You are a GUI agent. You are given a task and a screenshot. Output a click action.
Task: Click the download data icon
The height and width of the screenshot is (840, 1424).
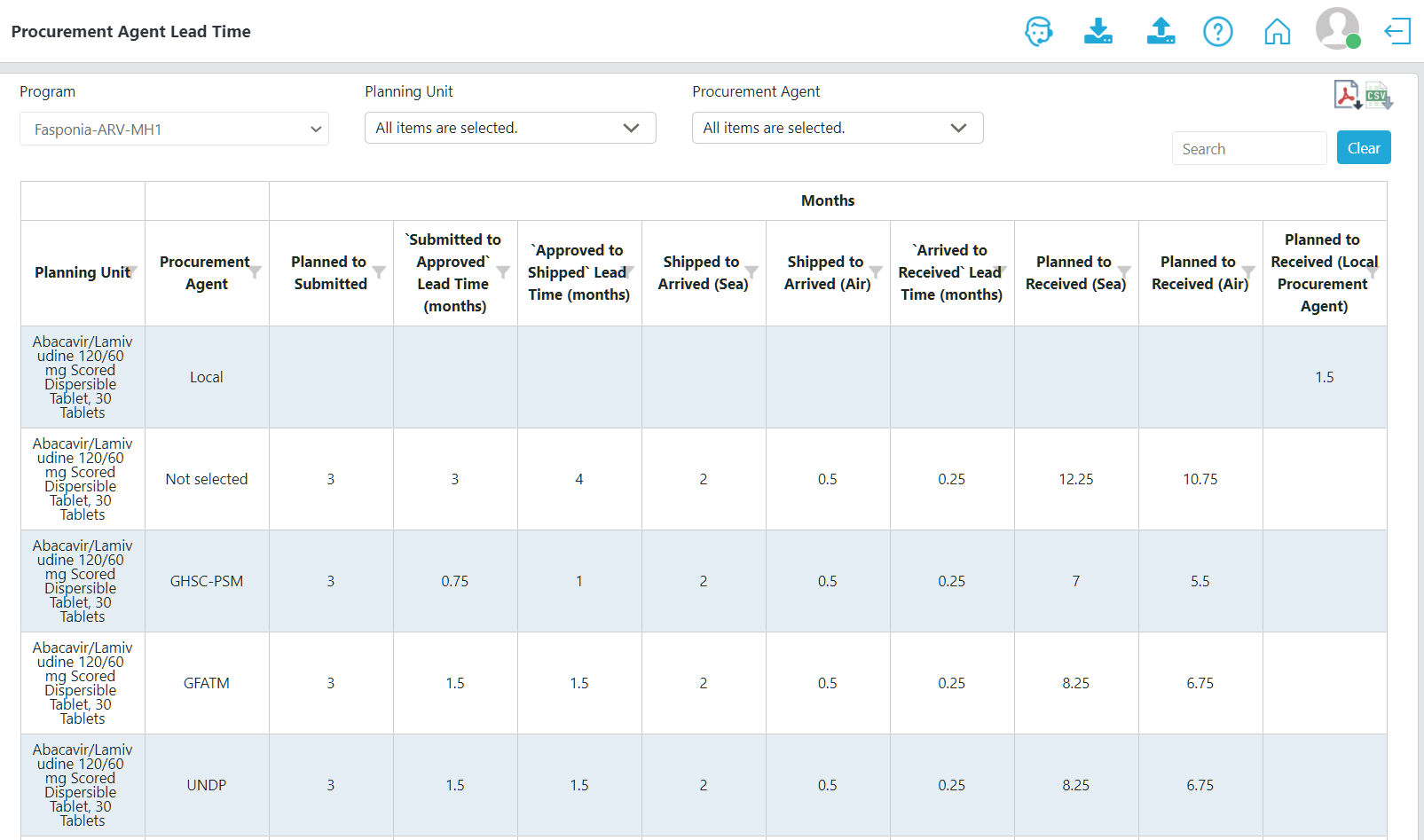click(x=1098, y=32)
